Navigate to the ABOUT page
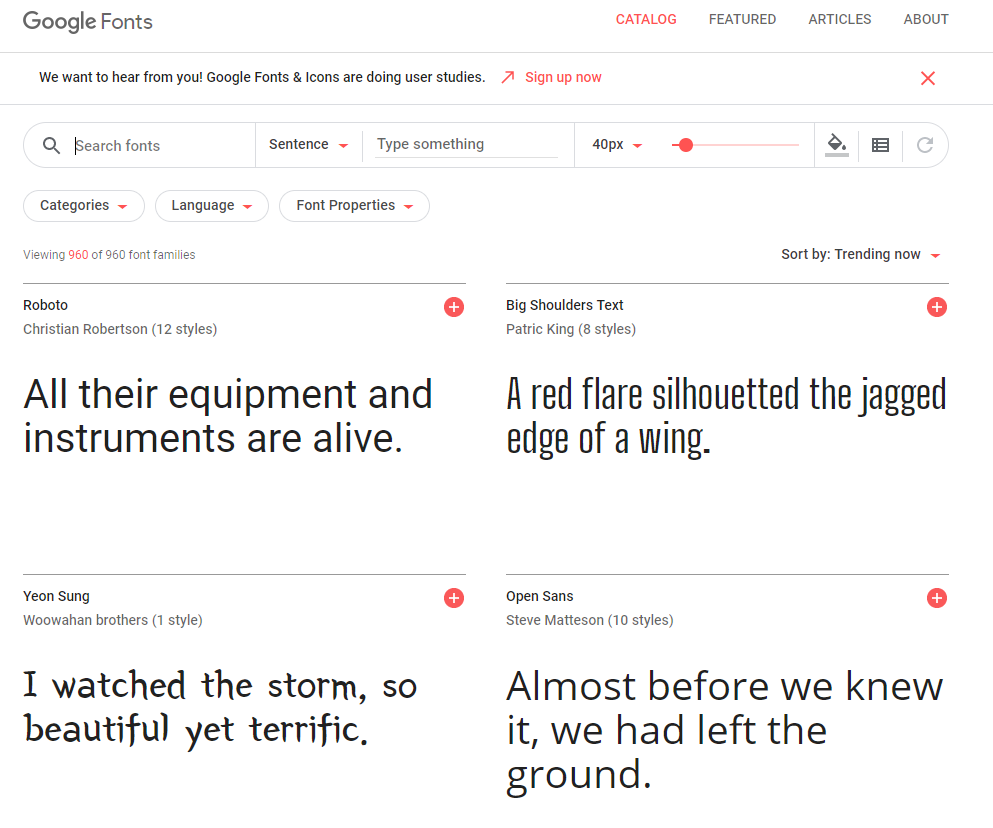Image resolution: width=993 pixels, height=828 pixels. click(926, 20)
